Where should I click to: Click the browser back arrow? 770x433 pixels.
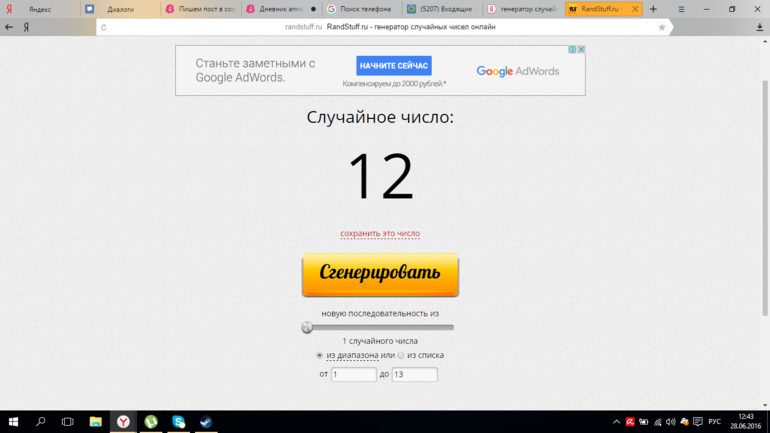9,27
